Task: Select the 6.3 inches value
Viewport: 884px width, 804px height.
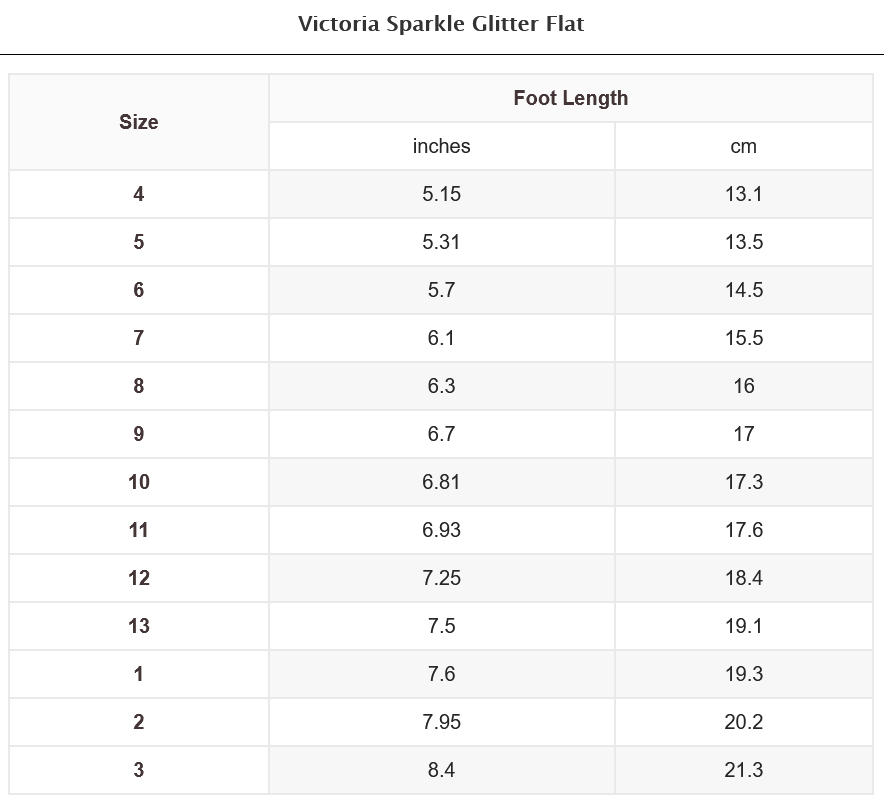Action: coord(441,386)
